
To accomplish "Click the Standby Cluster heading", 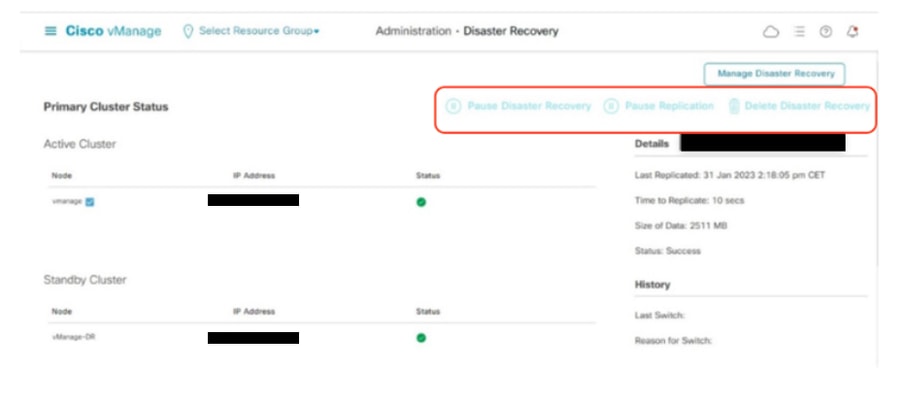I will 85,280.
